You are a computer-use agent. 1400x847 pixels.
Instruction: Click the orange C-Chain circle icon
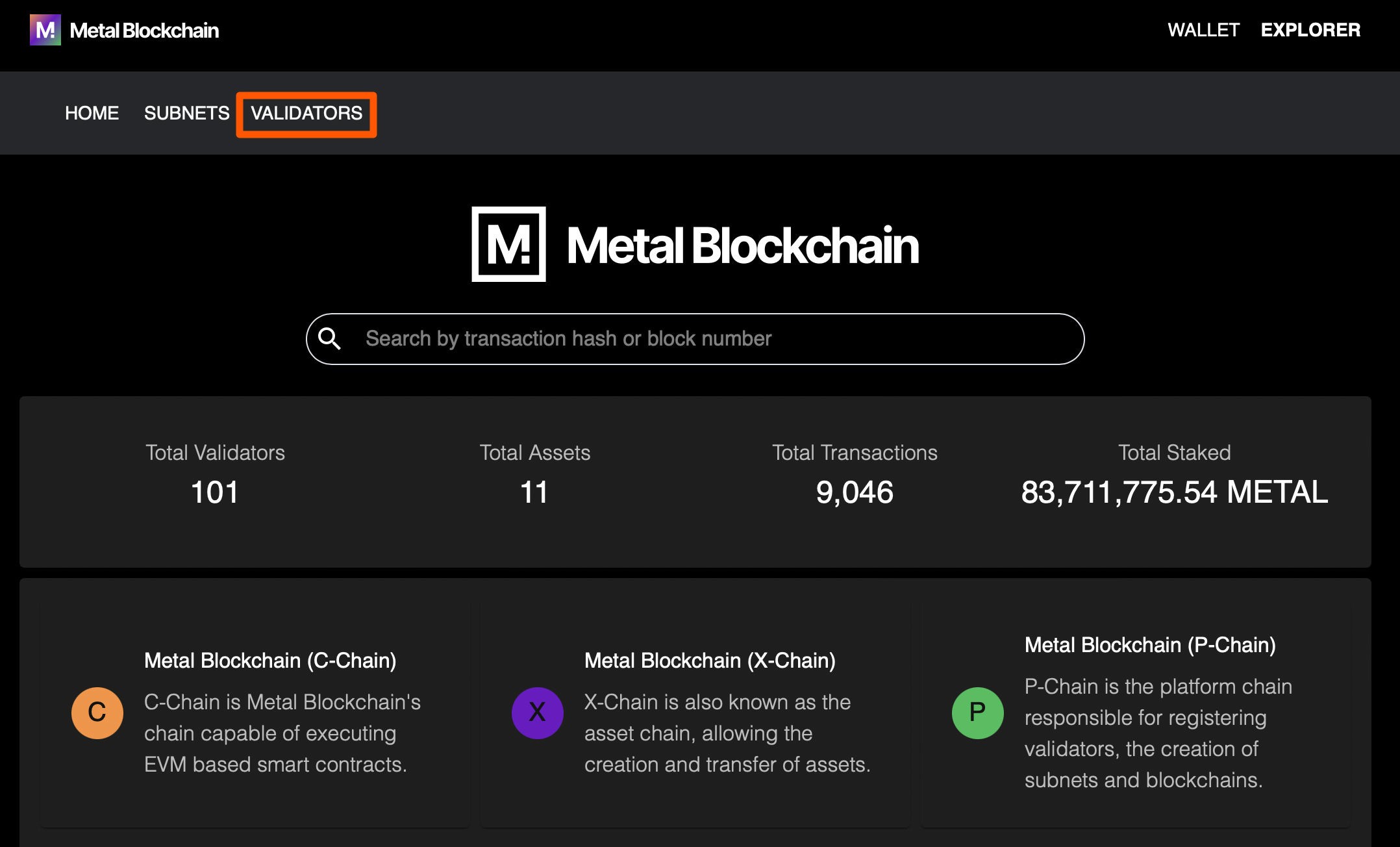(x=97, y=713)
